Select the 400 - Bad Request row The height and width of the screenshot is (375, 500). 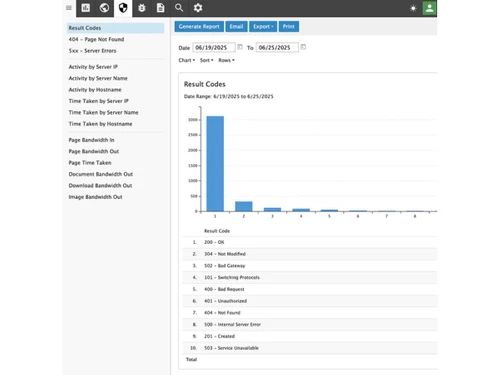coord(310,289)
